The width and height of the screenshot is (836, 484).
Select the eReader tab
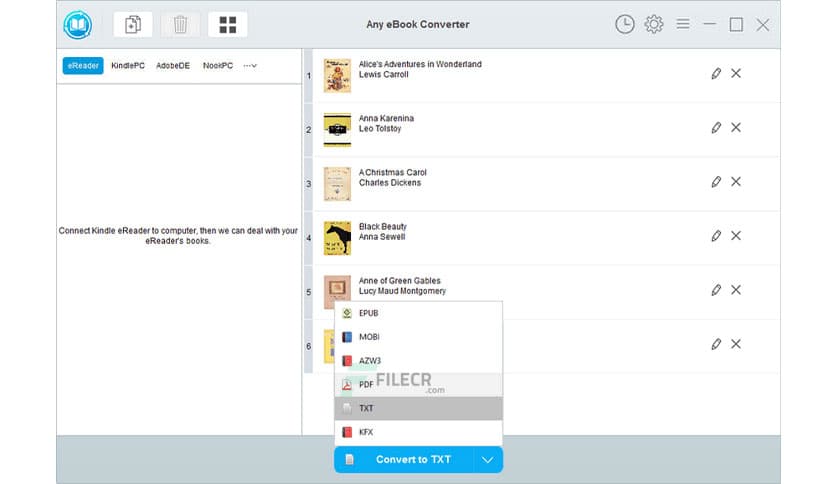[x=83, y=66]
